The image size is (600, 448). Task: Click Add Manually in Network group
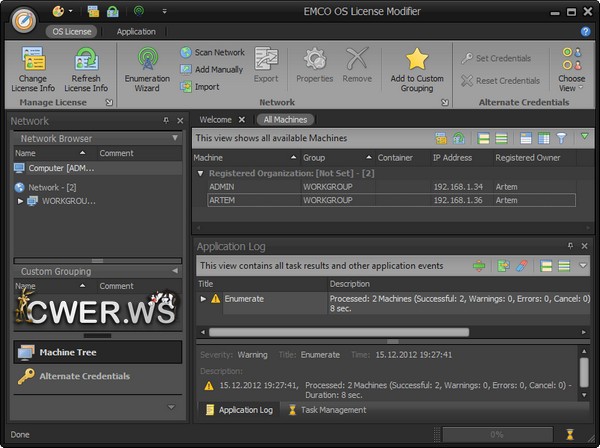click(x=212, y=69)
